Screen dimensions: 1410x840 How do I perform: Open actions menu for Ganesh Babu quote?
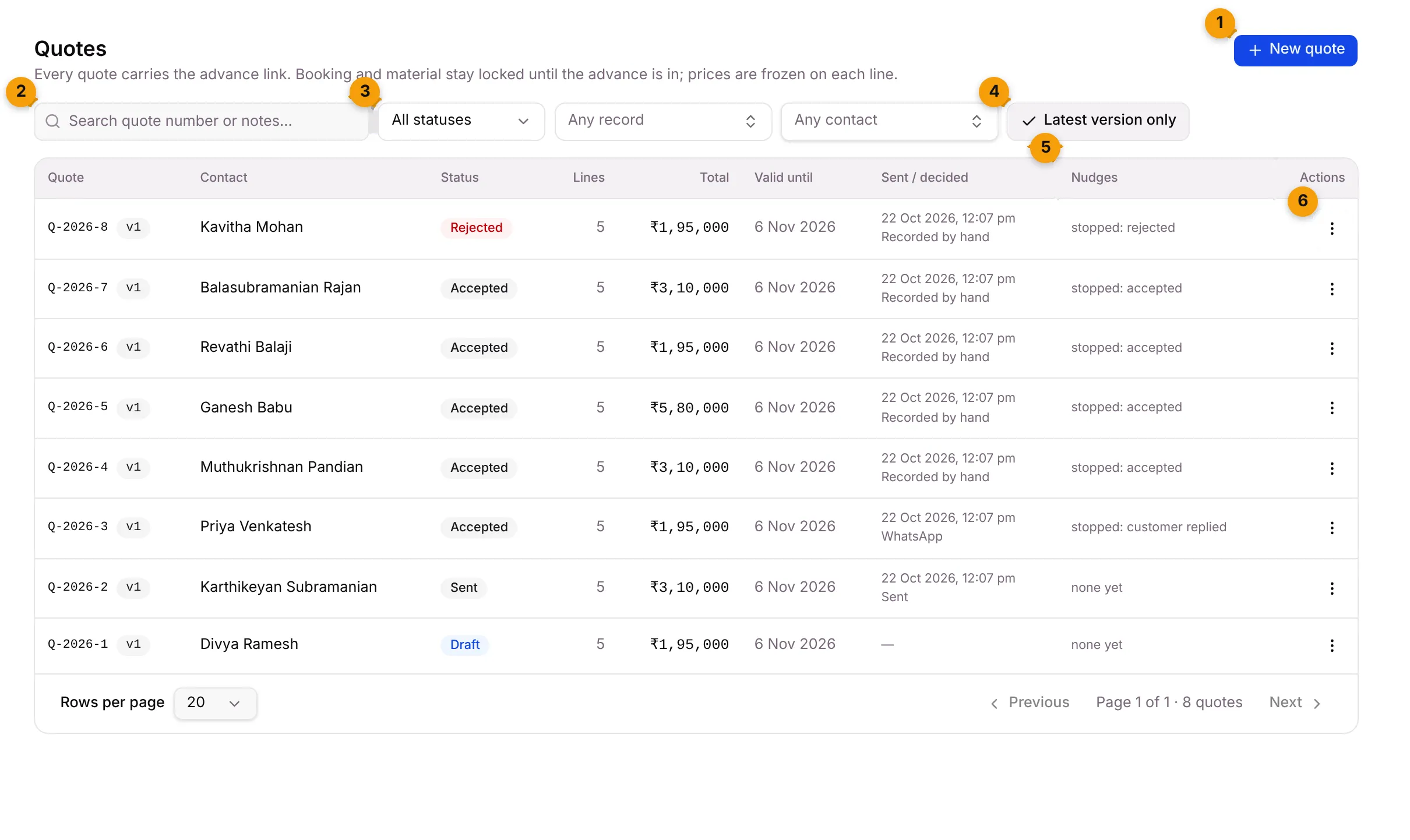1331,408
